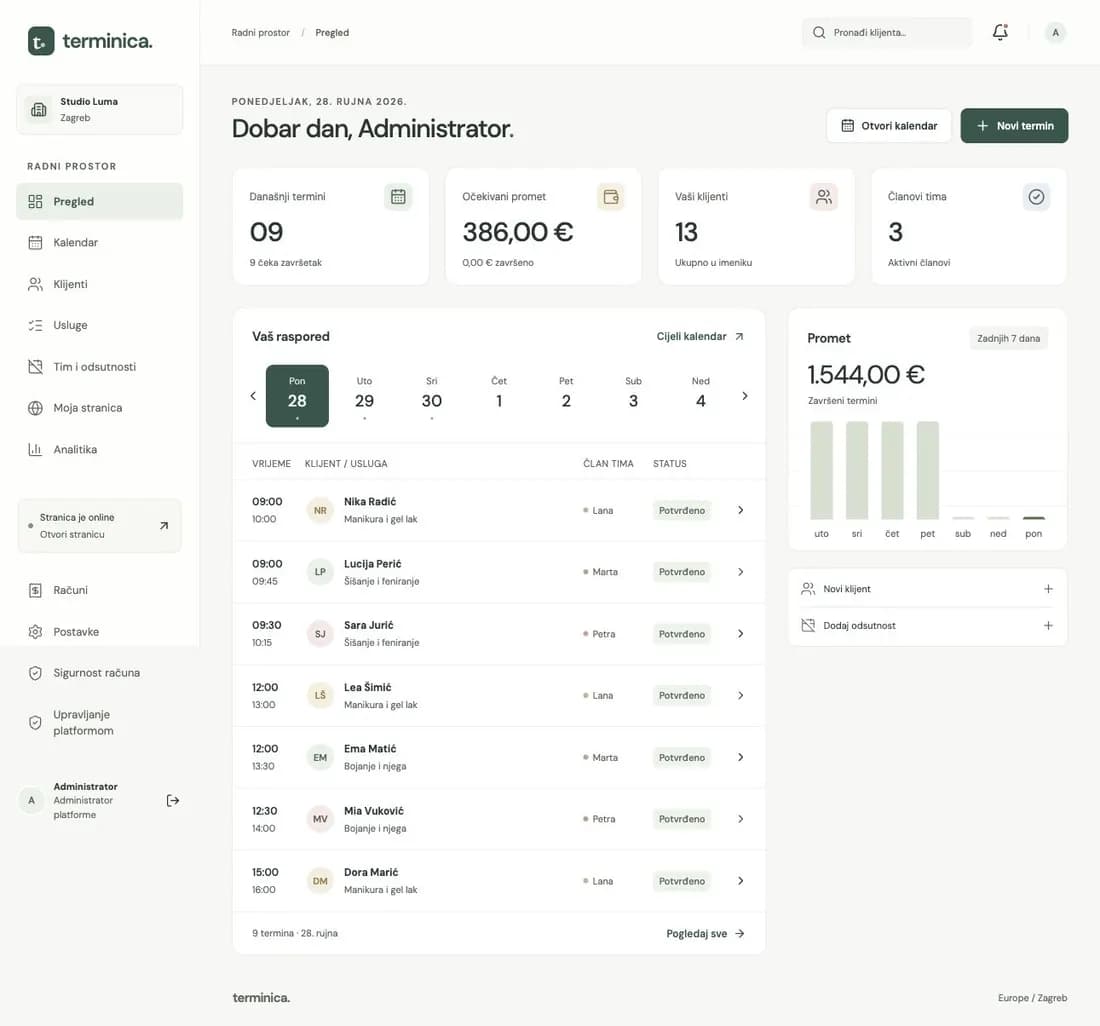Click the plus icon next to Novi klijent
1100x1026 pixels.
1048,589
